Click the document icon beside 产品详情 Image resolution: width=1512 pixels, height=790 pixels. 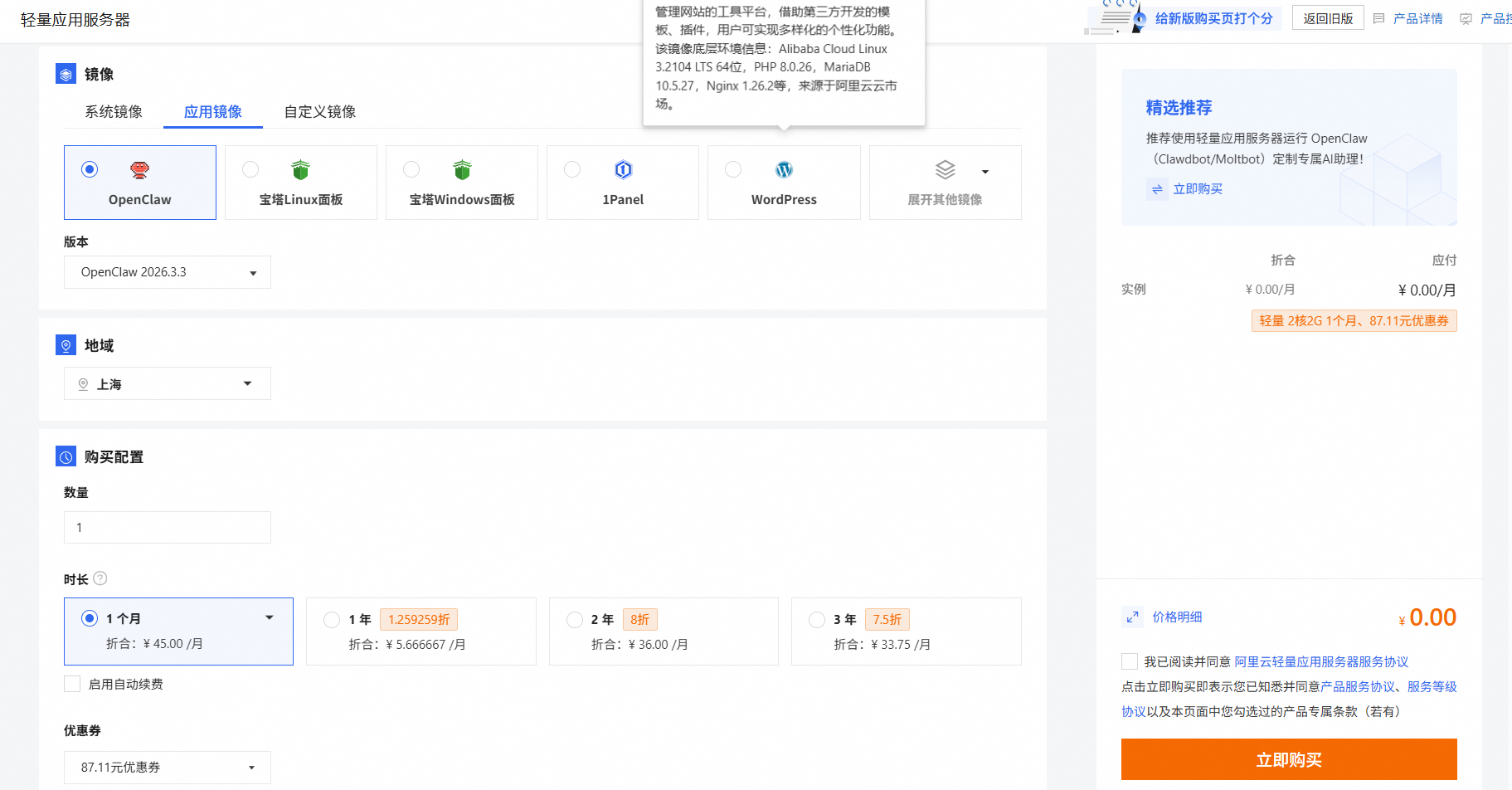pos(1378,18)
